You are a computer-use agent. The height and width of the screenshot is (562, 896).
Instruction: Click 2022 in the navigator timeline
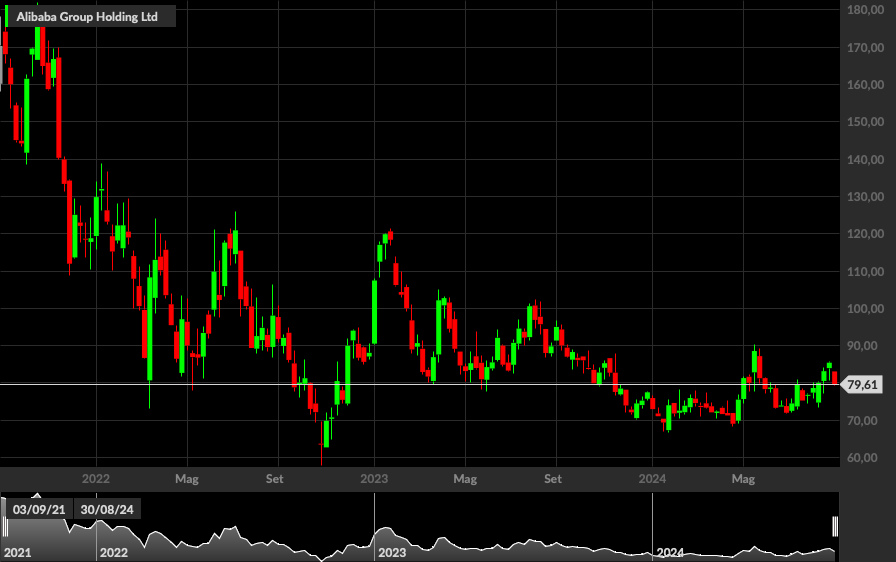pyautogui.click(x=113, y=553)
